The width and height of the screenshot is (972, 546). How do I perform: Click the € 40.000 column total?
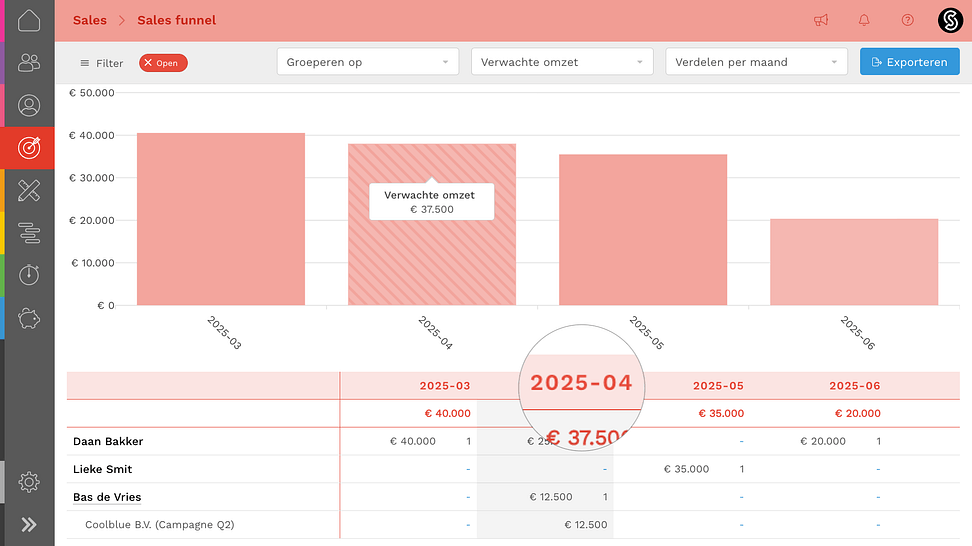(448, 413)
